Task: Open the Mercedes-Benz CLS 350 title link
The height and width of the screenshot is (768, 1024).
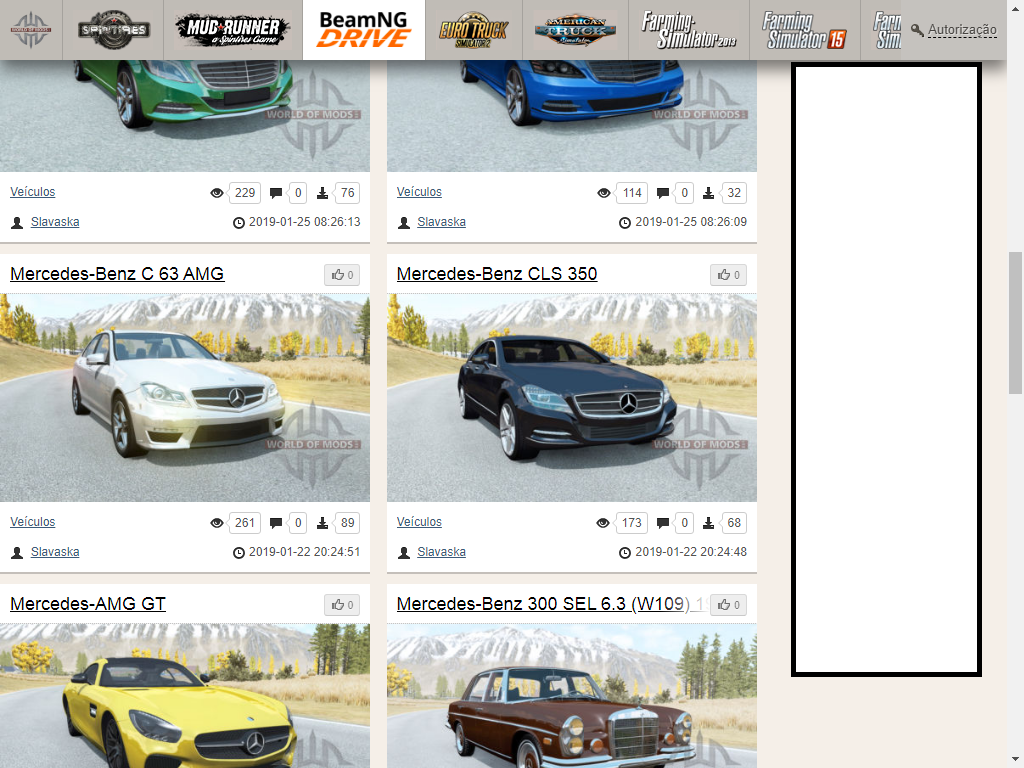Action: 497,274
